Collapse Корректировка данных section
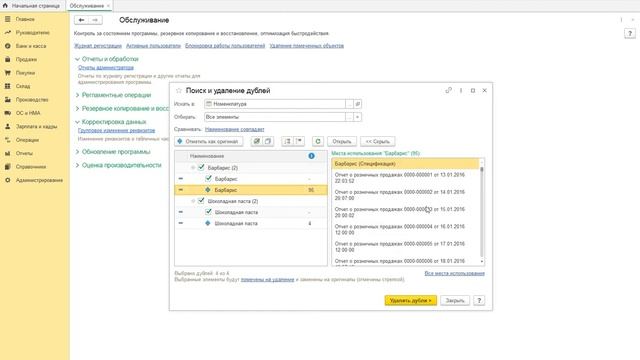Viewport: 640px width, 360px height. click(x=77, y=122)
